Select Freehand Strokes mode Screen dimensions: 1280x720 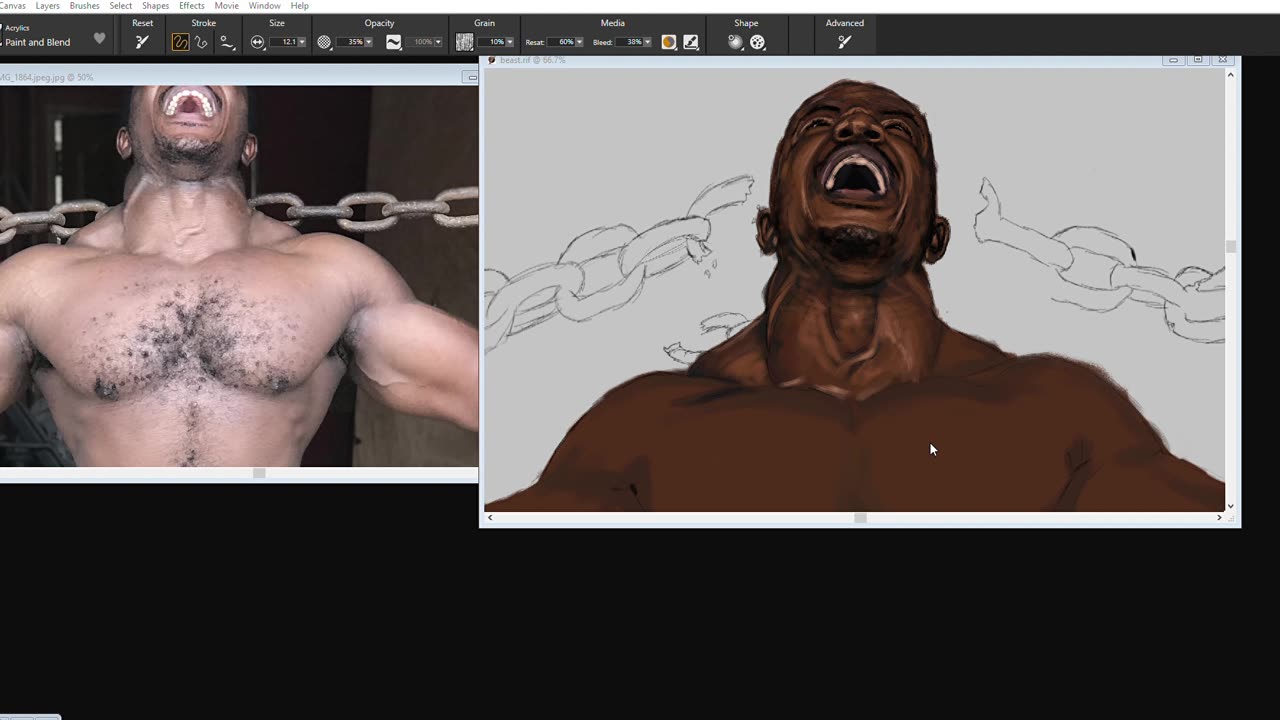(180, 42)
